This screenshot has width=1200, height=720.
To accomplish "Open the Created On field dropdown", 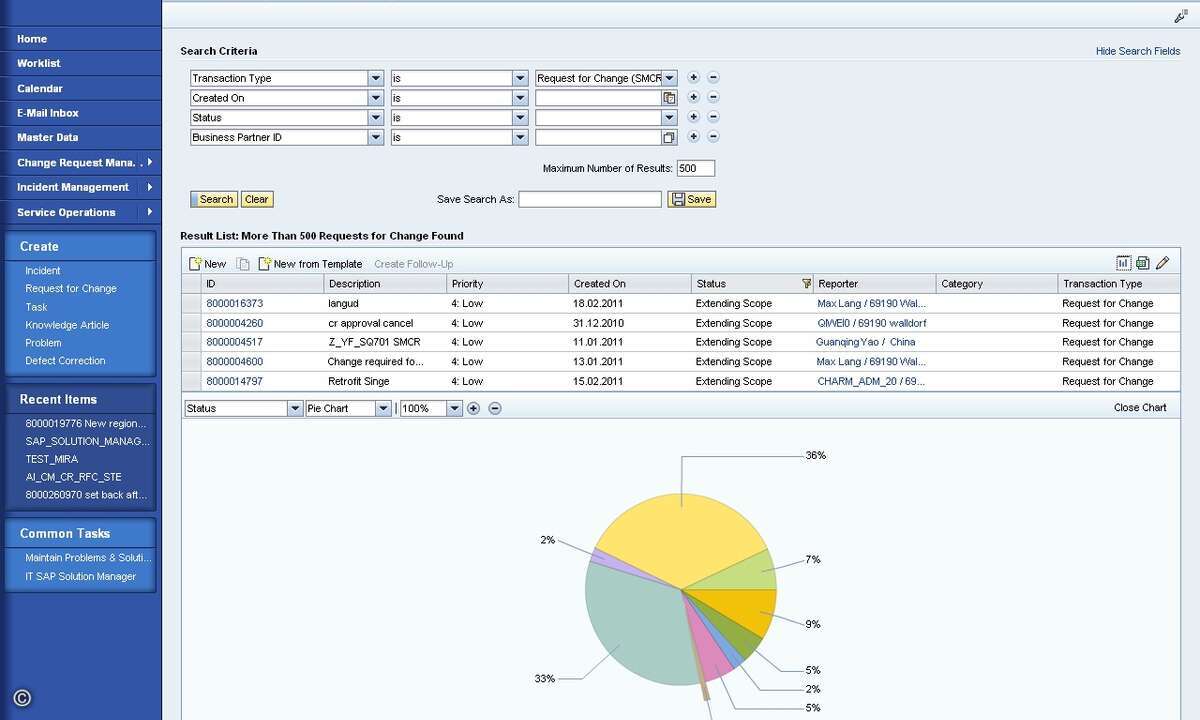I will tap(376, 98).
